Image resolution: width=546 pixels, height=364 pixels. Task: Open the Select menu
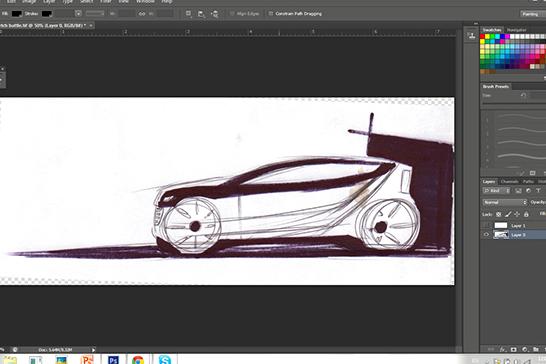(86, 1)
